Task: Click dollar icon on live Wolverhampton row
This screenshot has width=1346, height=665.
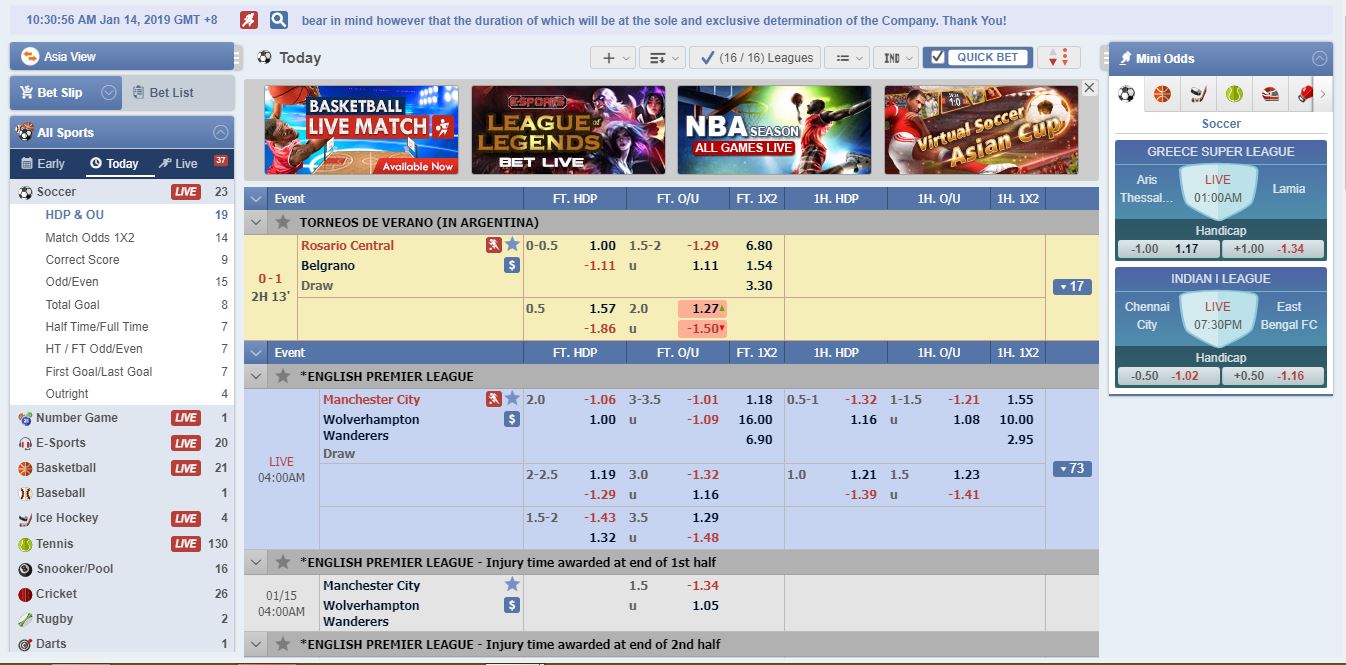Action: (512, 419)
